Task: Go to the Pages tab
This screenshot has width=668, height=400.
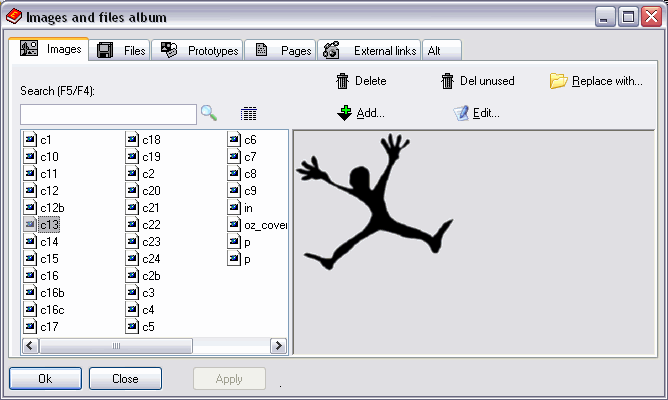Action: (283, 50)
